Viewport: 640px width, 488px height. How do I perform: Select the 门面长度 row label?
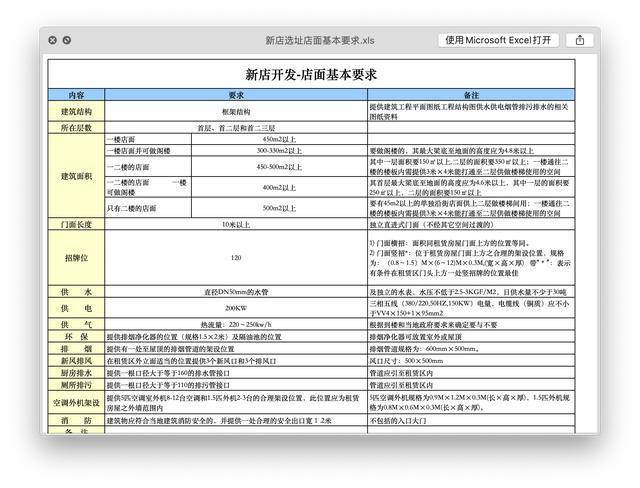tap(77, 224)
